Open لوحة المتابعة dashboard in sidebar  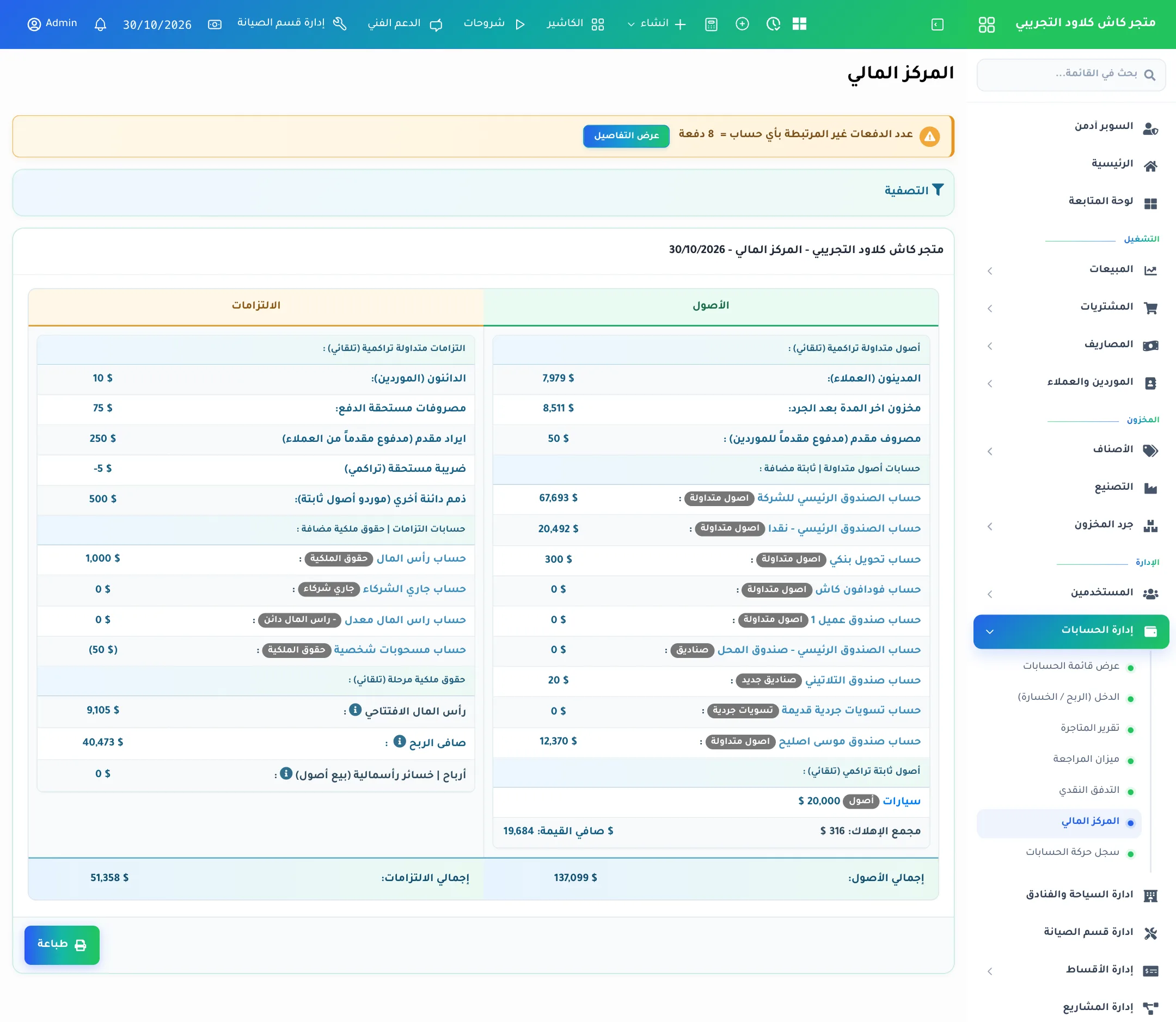[x=1101, y=201]
